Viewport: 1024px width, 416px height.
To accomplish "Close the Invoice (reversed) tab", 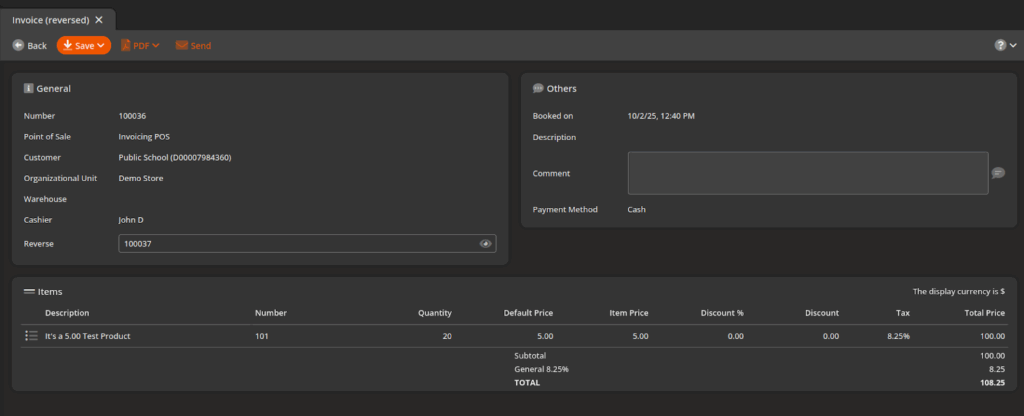I will point(99,19).
